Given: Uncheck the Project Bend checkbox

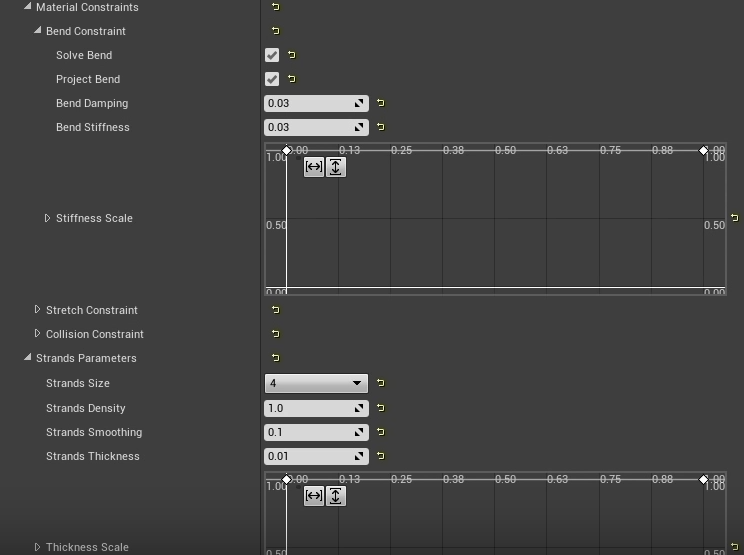Looking at the screenshot, I should pos(272,79).
